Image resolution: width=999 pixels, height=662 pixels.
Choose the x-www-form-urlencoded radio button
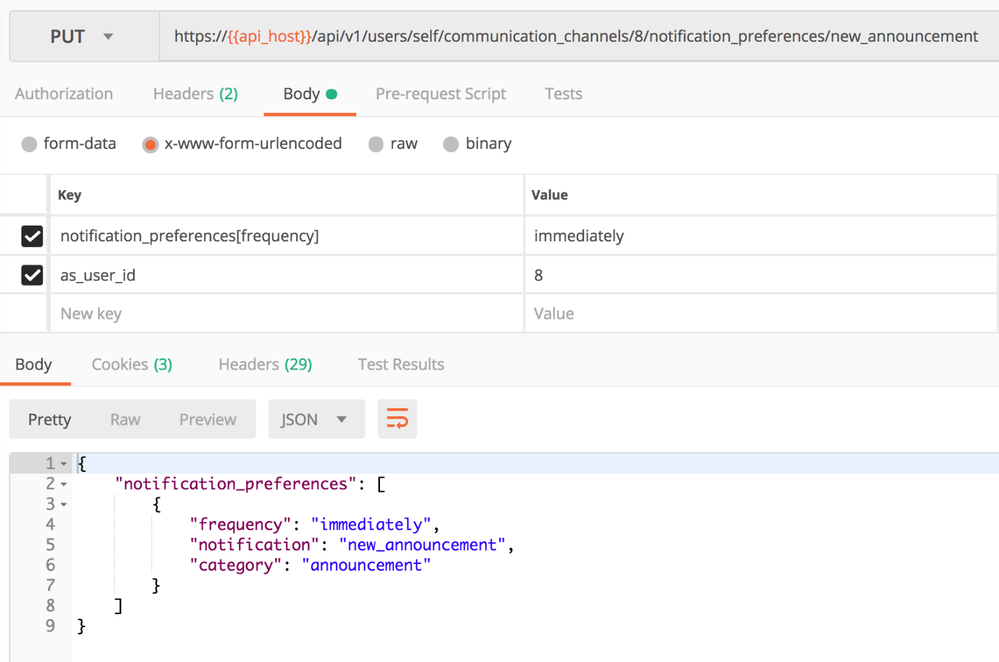coord(151,144)
